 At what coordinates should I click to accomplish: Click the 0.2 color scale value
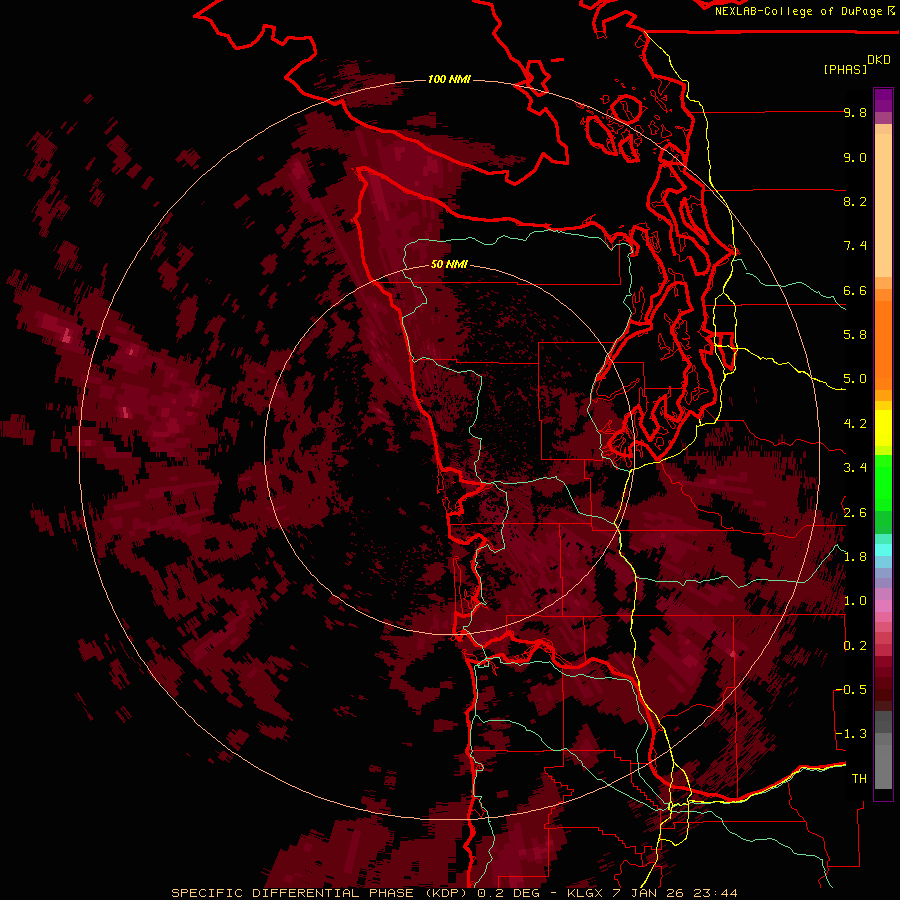(855, 646)
